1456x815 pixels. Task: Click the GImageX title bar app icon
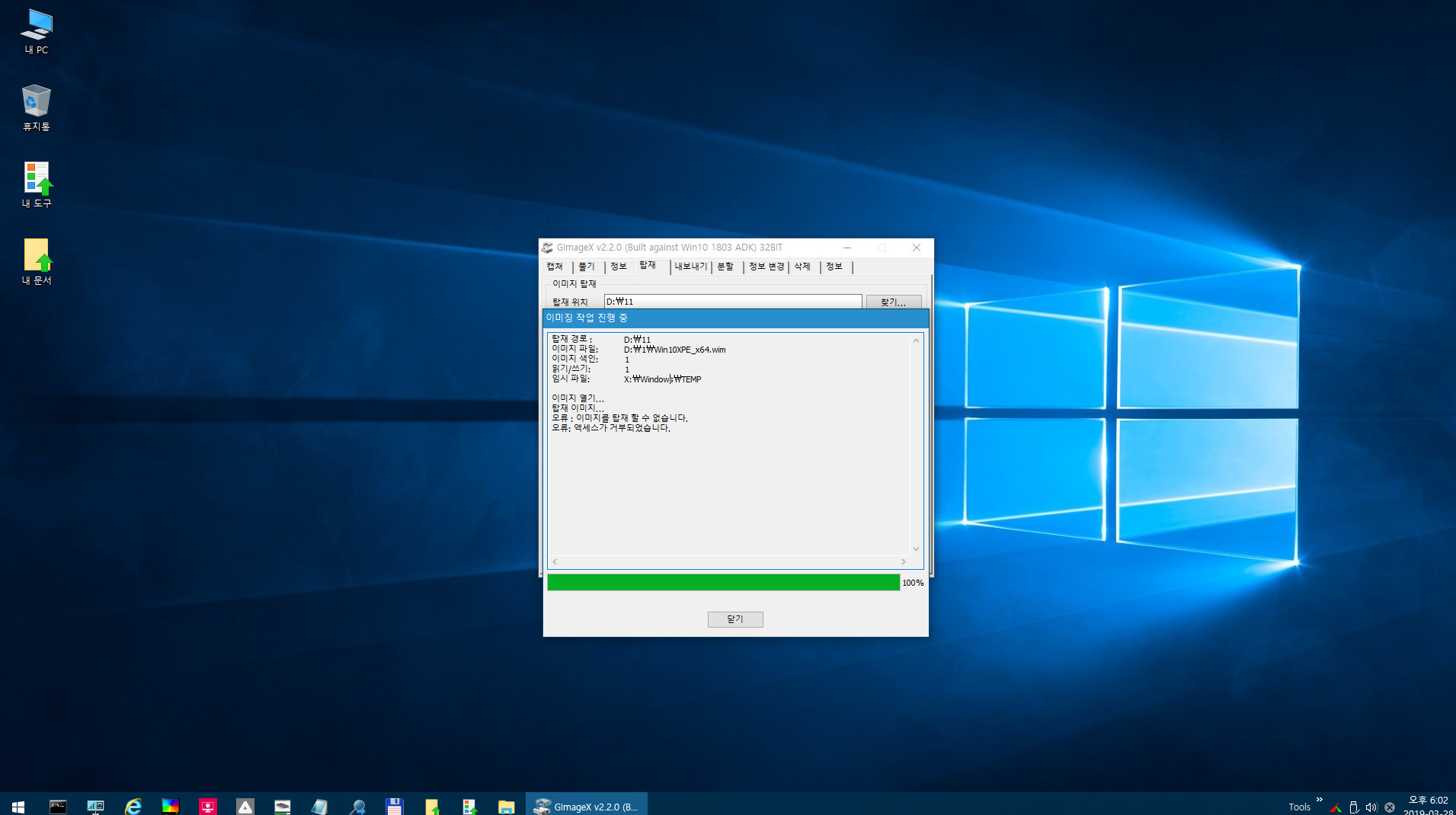[x=547, y=248]
